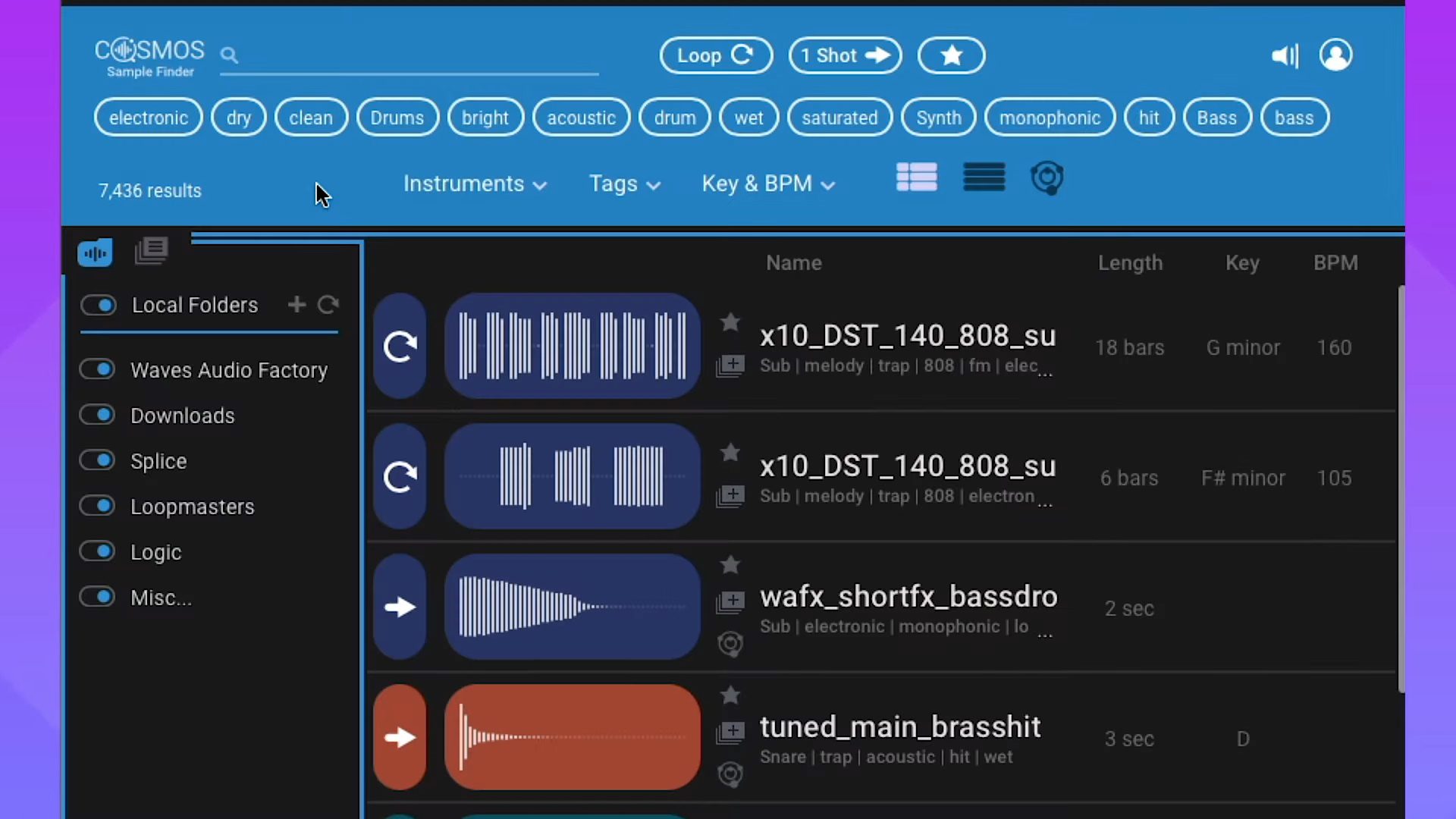Play the wafx_shortfx_bassdro one-shot
The image size is (1456, 819).
coord(400,607)
